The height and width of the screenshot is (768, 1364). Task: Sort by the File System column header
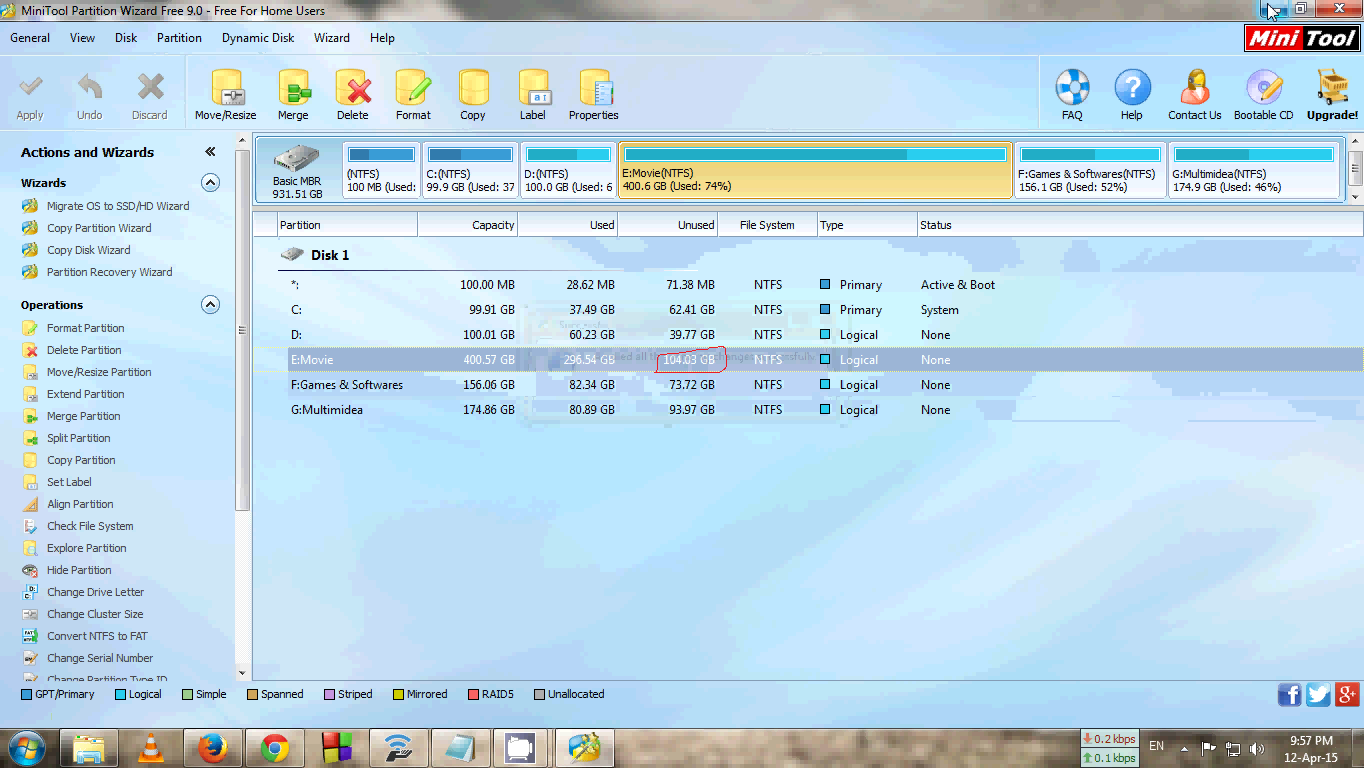pos(767,225)
